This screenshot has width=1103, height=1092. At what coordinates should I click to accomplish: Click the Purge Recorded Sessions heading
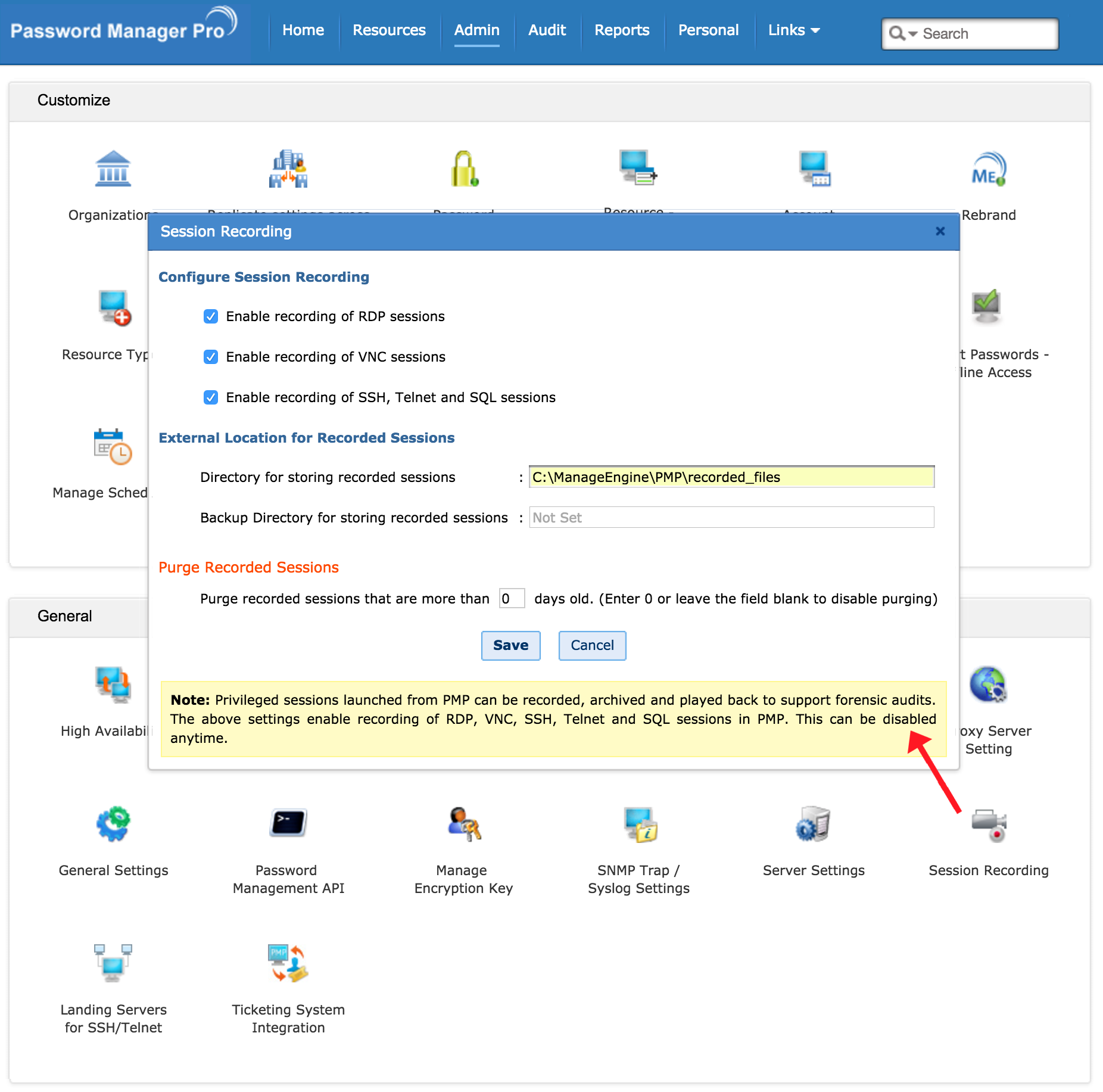click(248, 567)
